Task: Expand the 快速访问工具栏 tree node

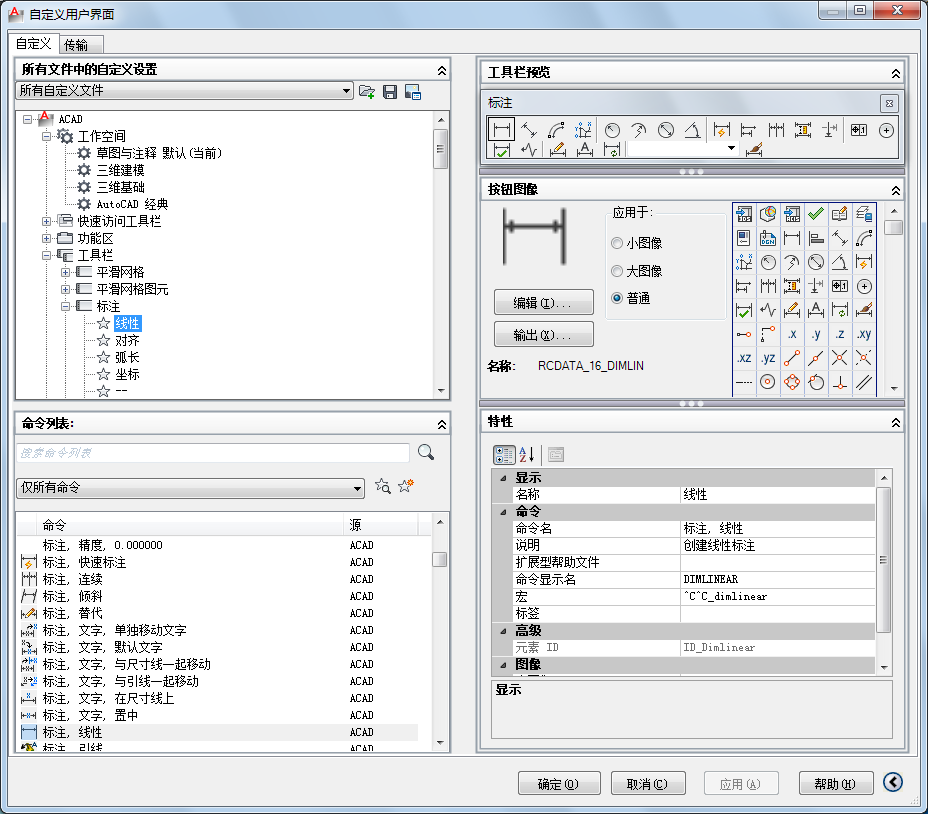Action: (46, 221)
